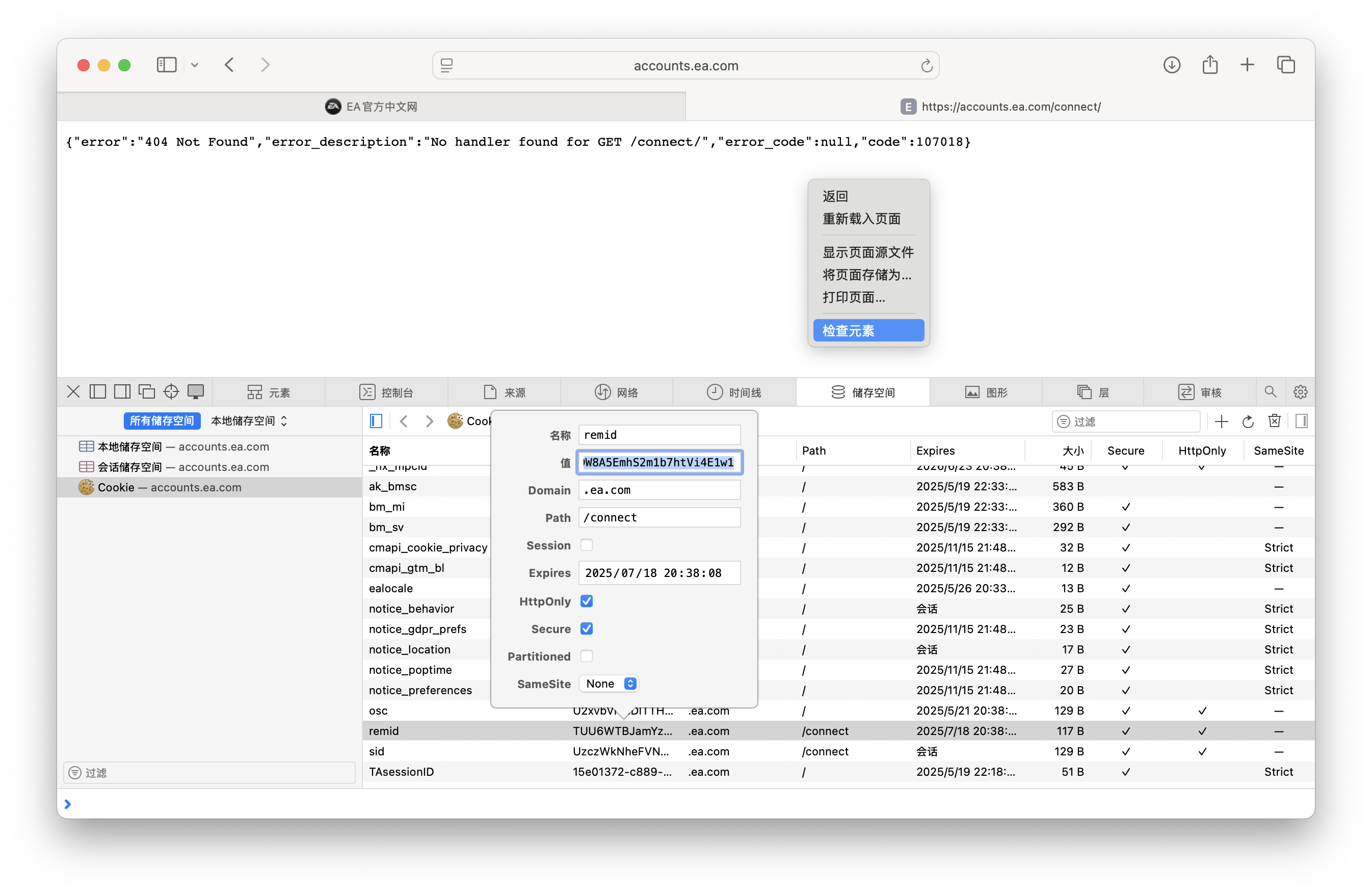Open the 网络 inspector tab

(x=616, y=392)
